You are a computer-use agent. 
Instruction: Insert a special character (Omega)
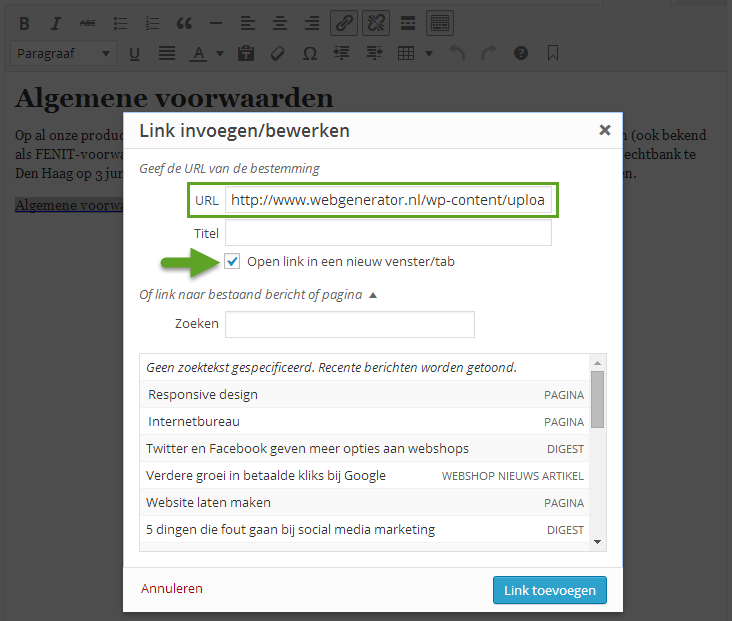click(310, 53)
